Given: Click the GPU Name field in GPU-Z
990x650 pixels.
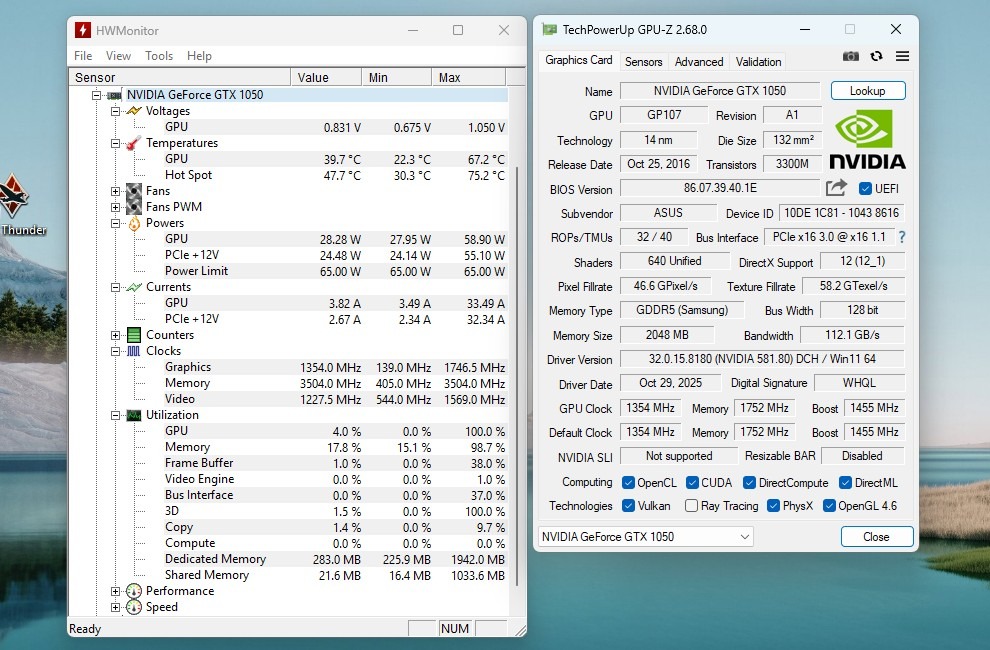Looking at the screenshot, I should click(720, 90).
